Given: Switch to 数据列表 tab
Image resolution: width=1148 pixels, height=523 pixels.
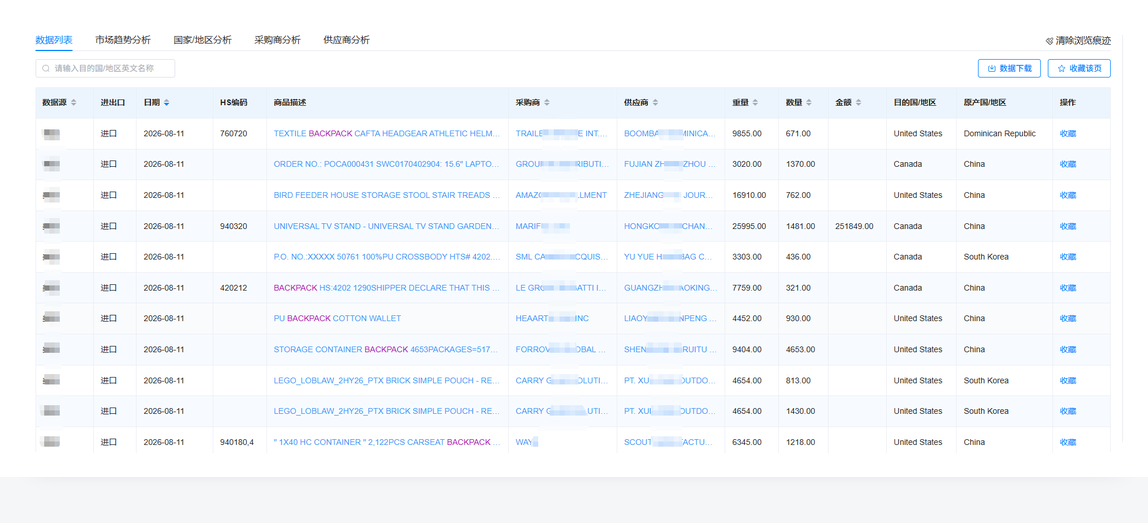Looking at the screenshot, I should click(53, 40).
